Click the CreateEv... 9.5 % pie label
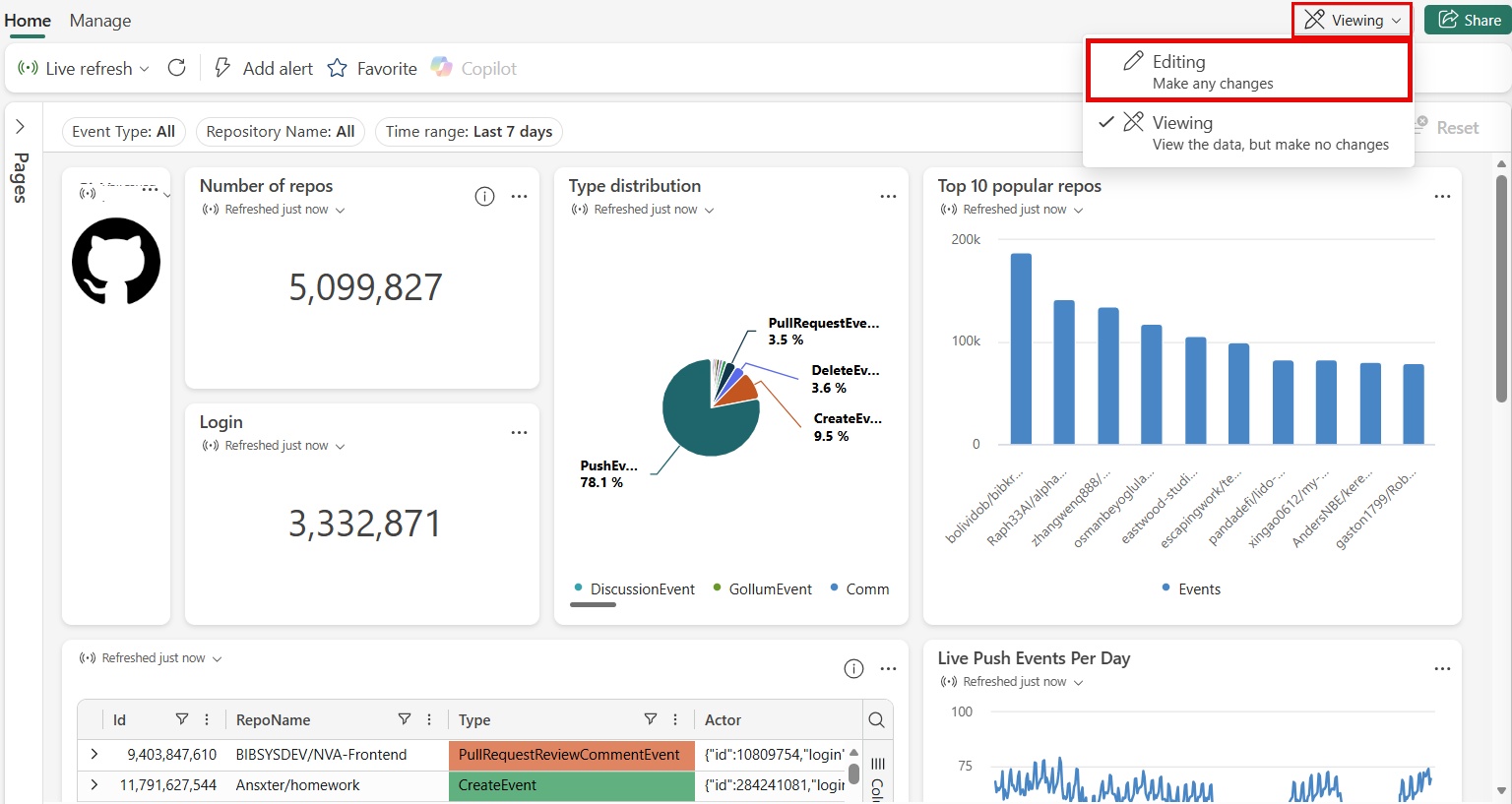Viewport: 1512px width, 804px height. click(848, 427)
